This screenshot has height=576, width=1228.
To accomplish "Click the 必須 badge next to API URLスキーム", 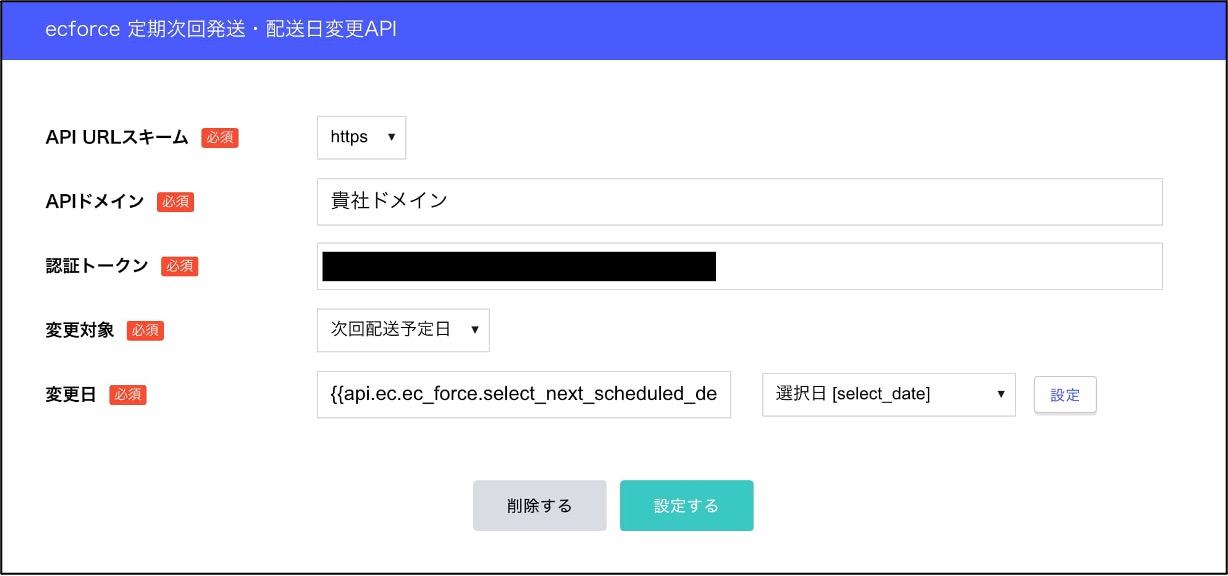I will [x=220, y=138].
